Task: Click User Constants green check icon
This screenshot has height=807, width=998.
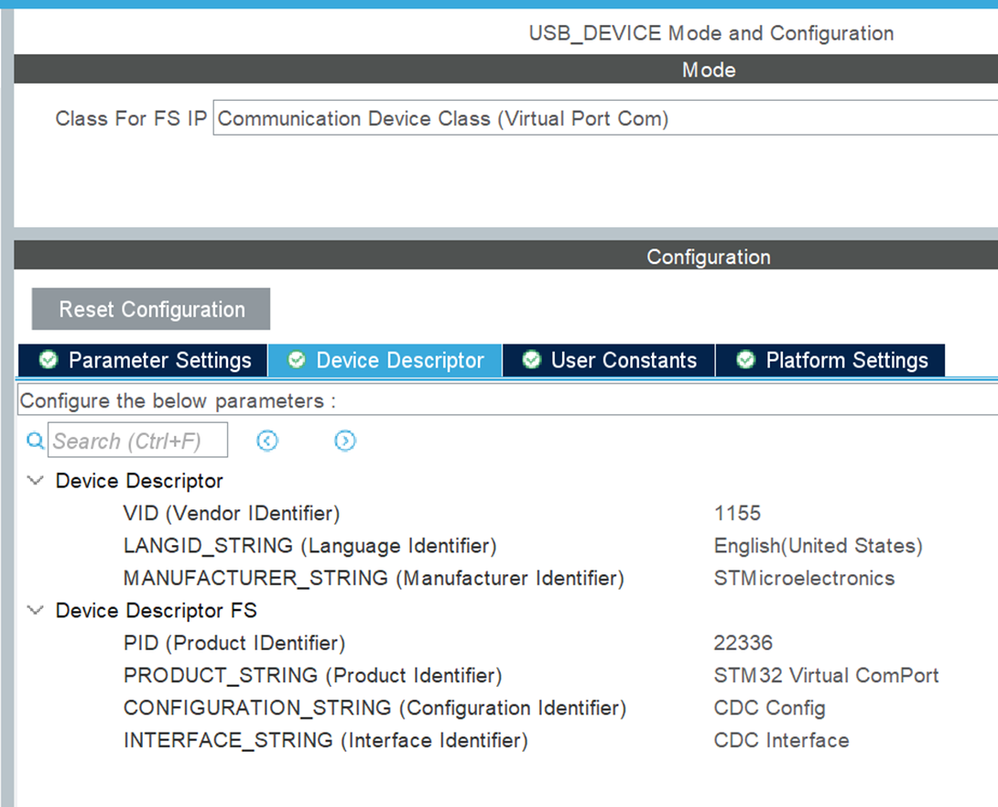Action: point(531,360)
